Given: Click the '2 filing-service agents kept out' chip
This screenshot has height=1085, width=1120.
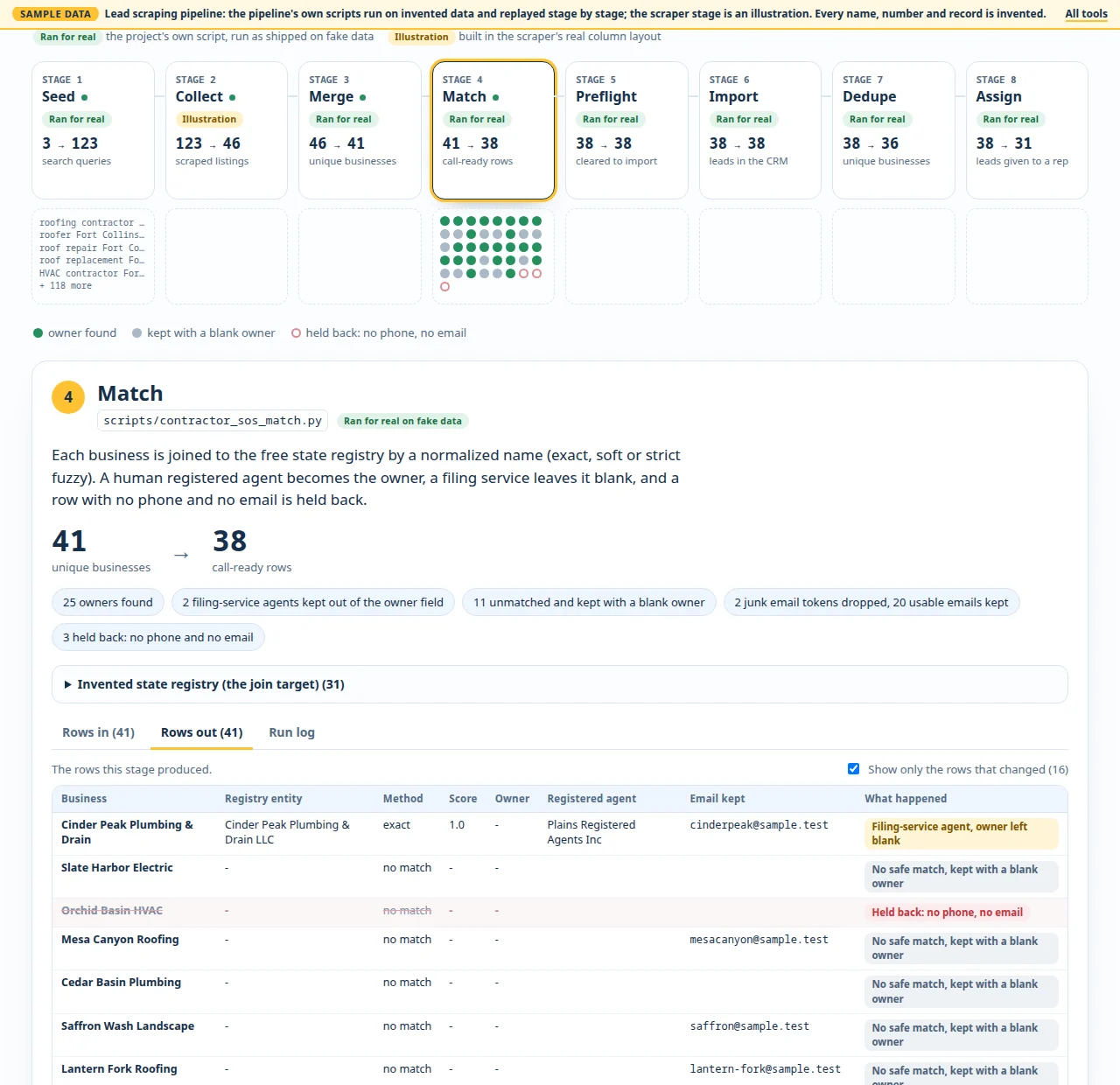Looking at the screenshot, I should [x=313, y=602].
